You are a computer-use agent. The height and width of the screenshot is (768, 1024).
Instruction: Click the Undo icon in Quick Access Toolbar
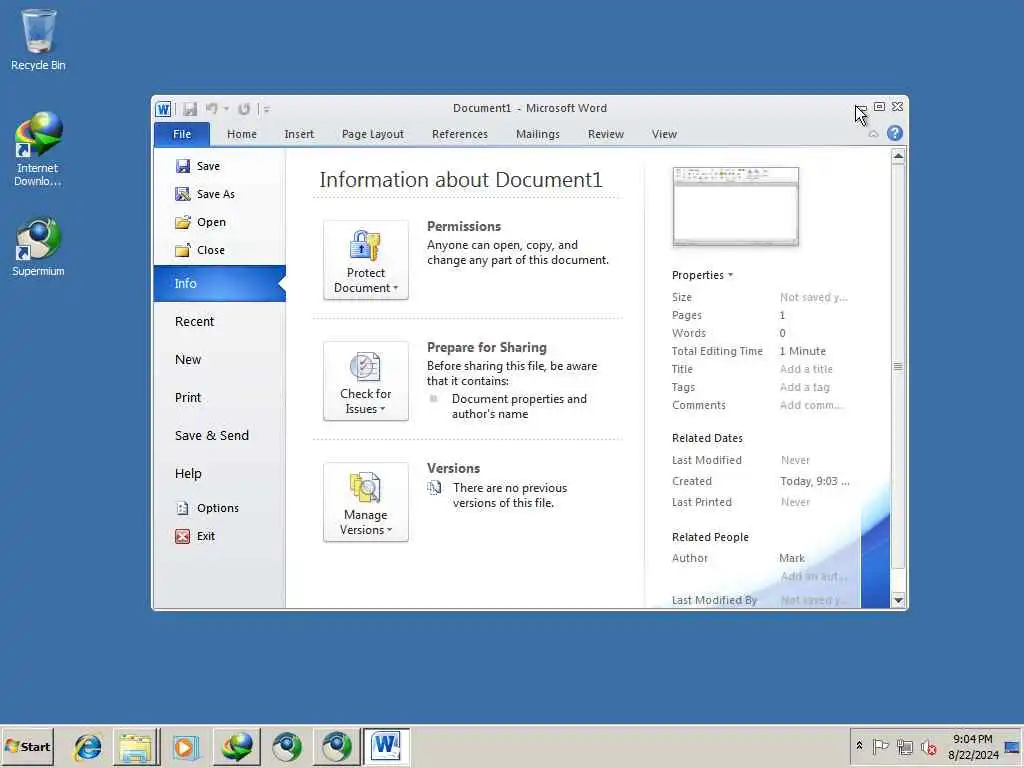pyautogui.click(x=212, y=109)
